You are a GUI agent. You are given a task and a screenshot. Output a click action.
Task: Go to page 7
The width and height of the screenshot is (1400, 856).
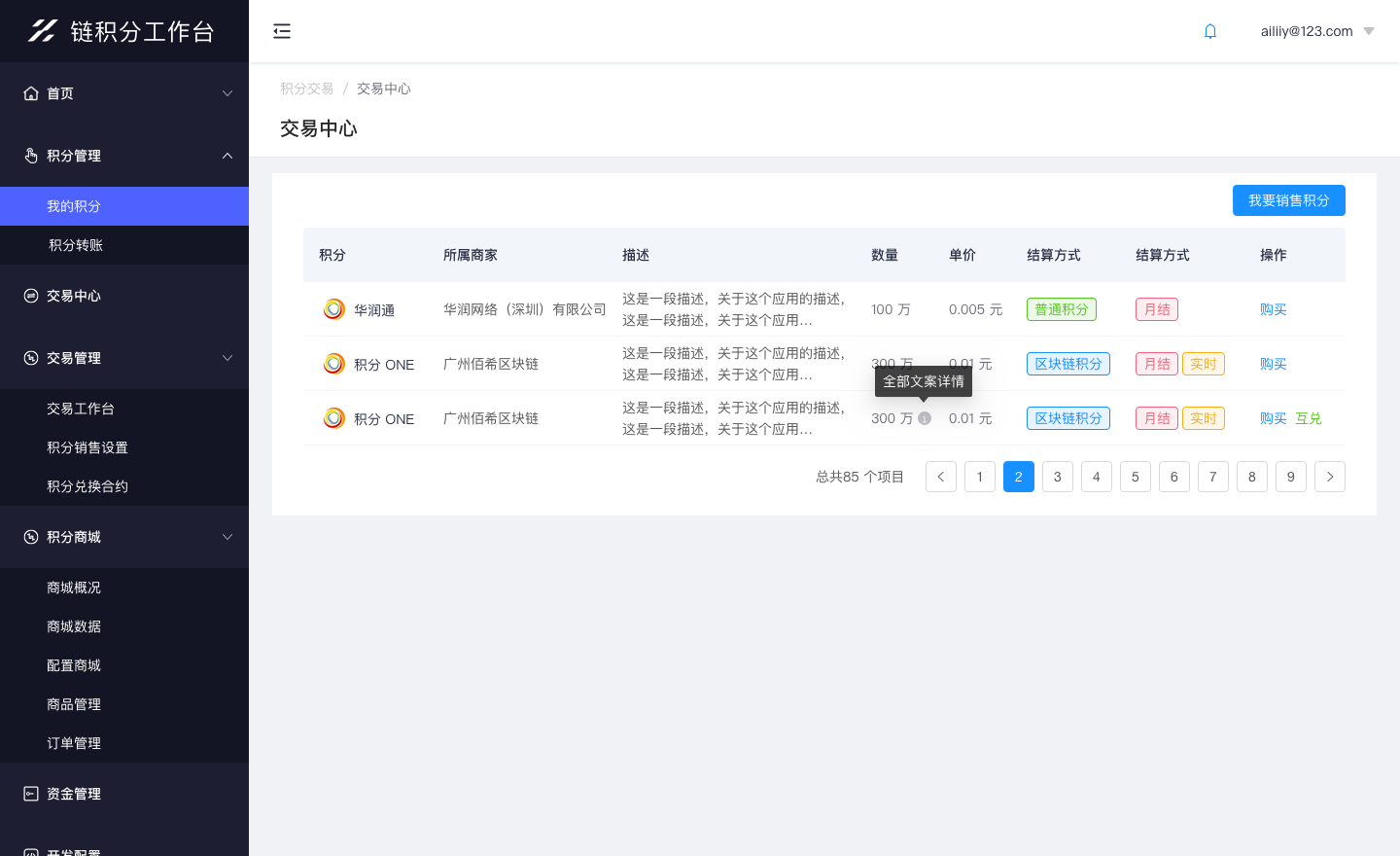tap(1213, 477)
